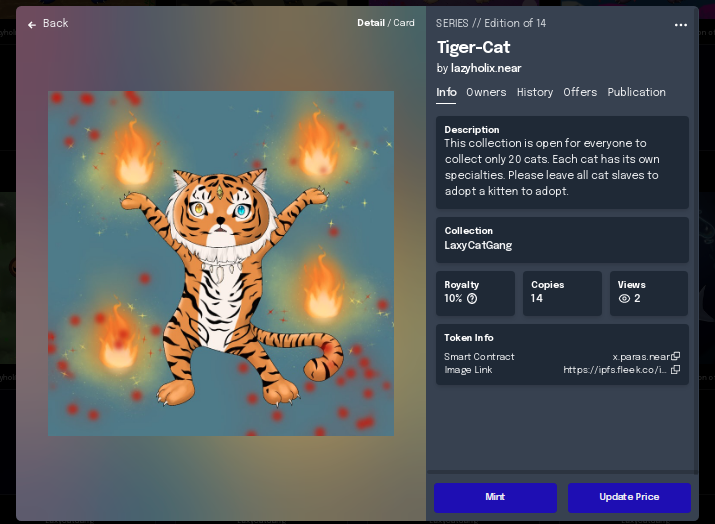This screenshot has height=524, width=715.
Task: Click the Mint button
Action: coord(495,497)
